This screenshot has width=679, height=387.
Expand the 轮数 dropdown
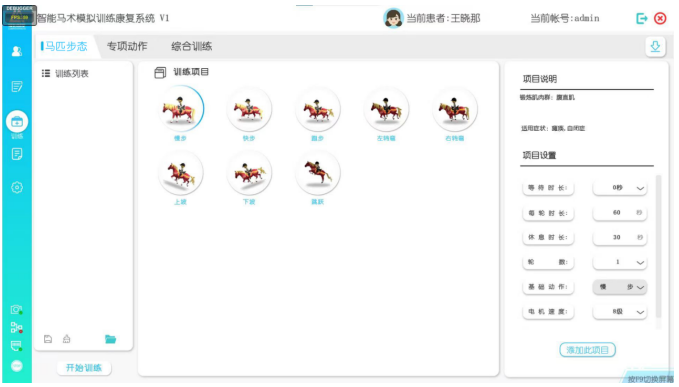pos(620,262)
